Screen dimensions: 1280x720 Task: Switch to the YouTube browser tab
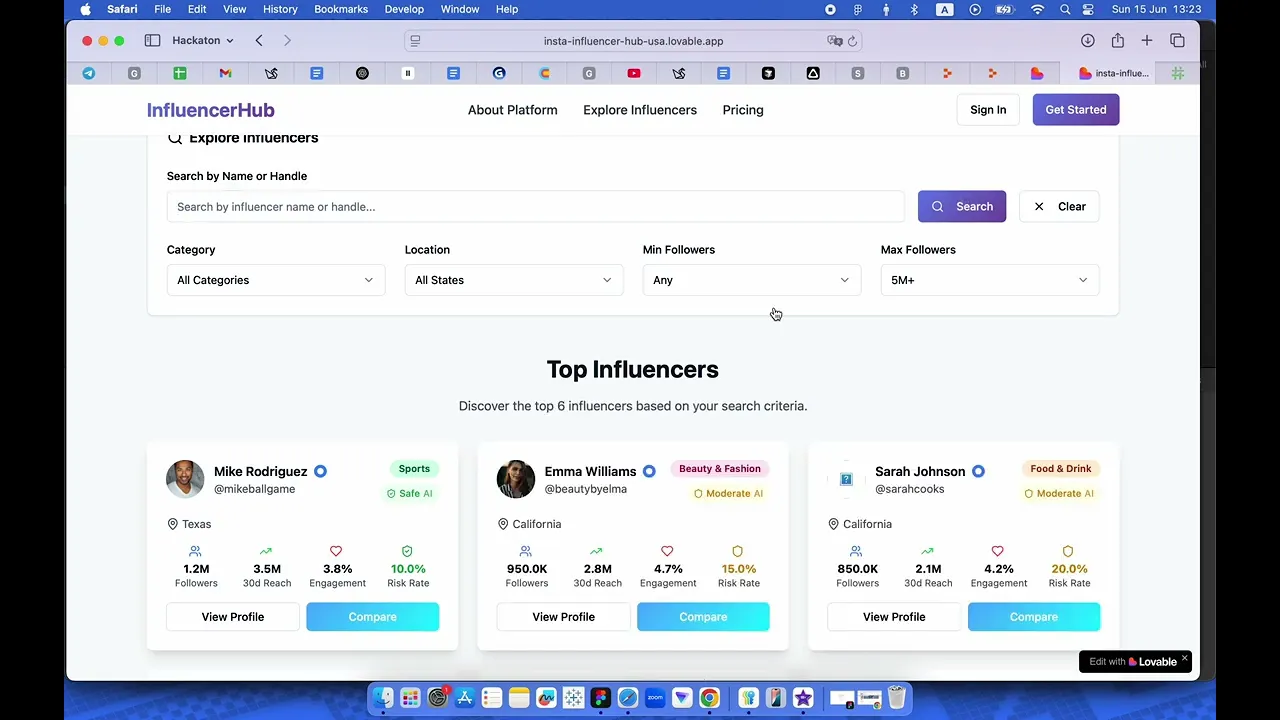click(x=634, y=73)
